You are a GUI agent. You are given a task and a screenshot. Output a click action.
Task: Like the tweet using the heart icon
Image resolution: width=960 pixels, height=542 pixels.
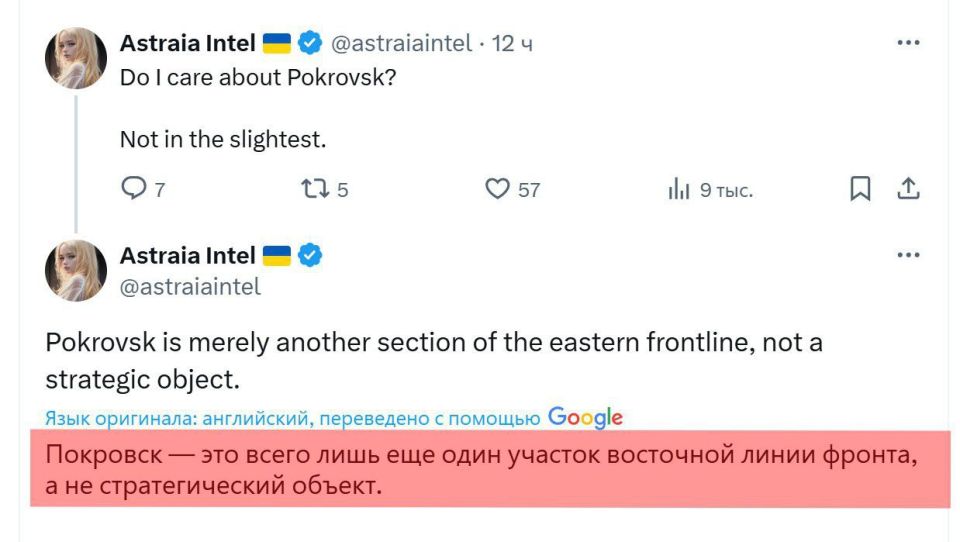point(497,189)
